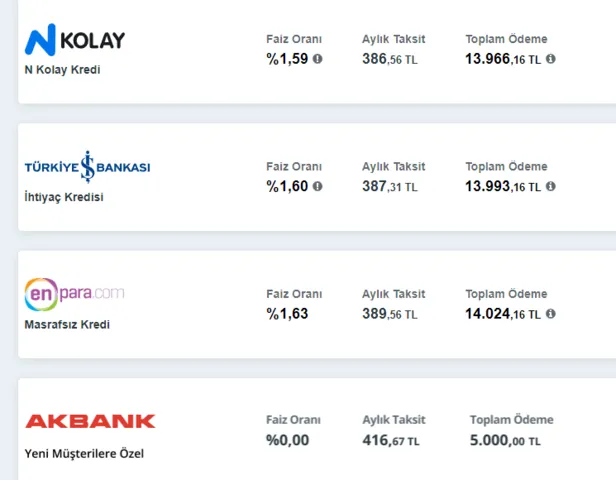
Task: Open the Yeni Müşterilere Özel offer
Action: pyautogui.click(x=84, y=453)
